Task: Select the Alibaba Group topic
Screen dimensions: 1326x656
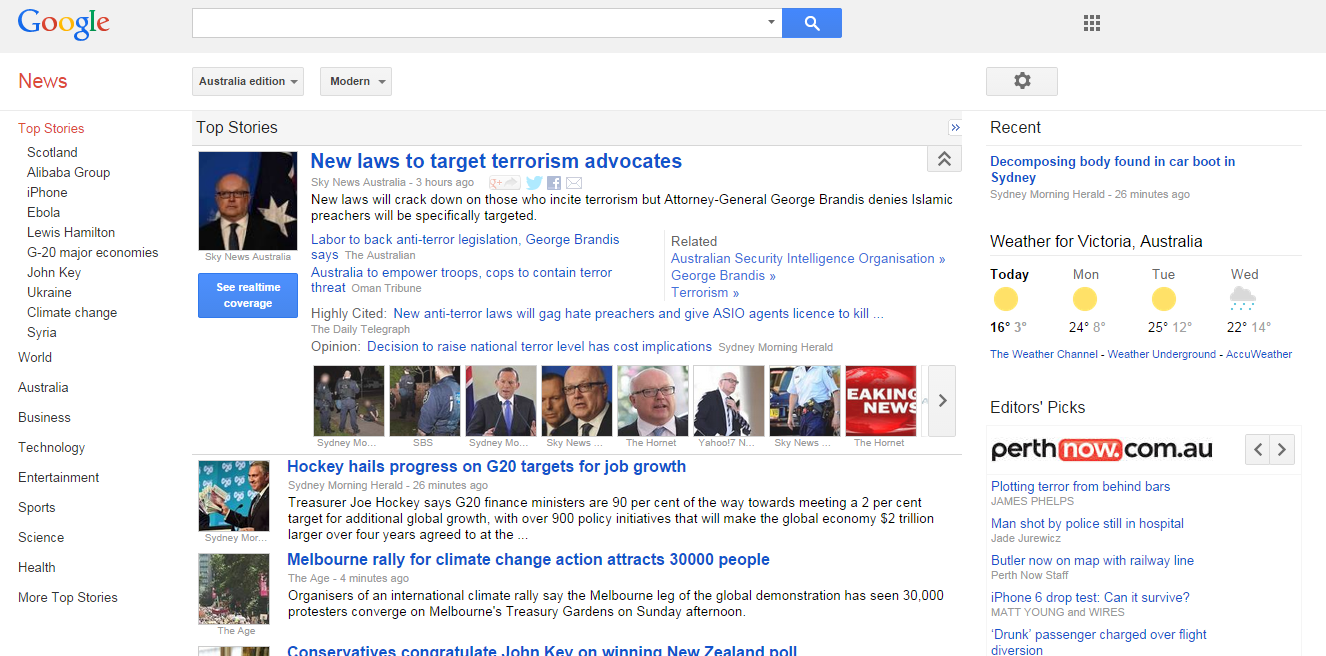Action: pos(68,172)
